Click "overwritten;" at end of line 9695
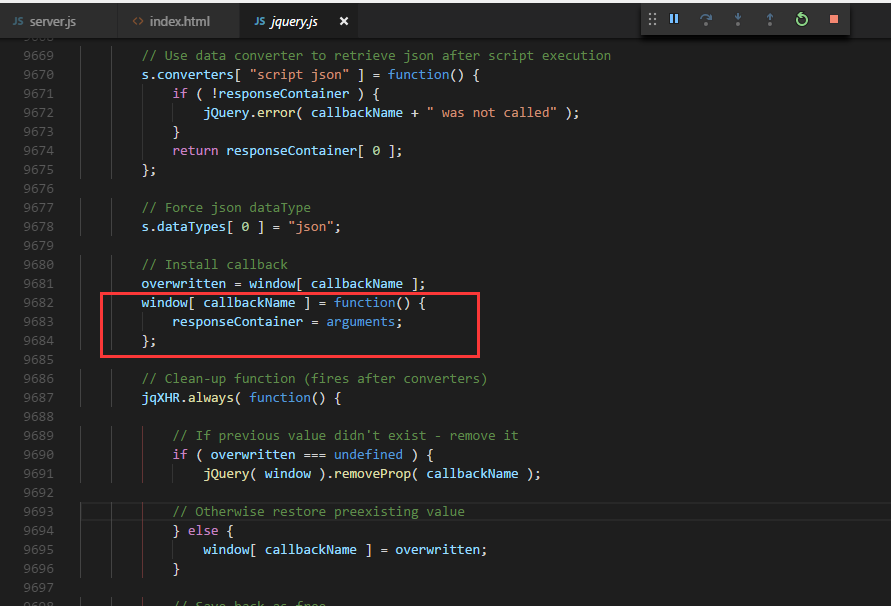Screen dimensions: 891x606 point(441,550)
